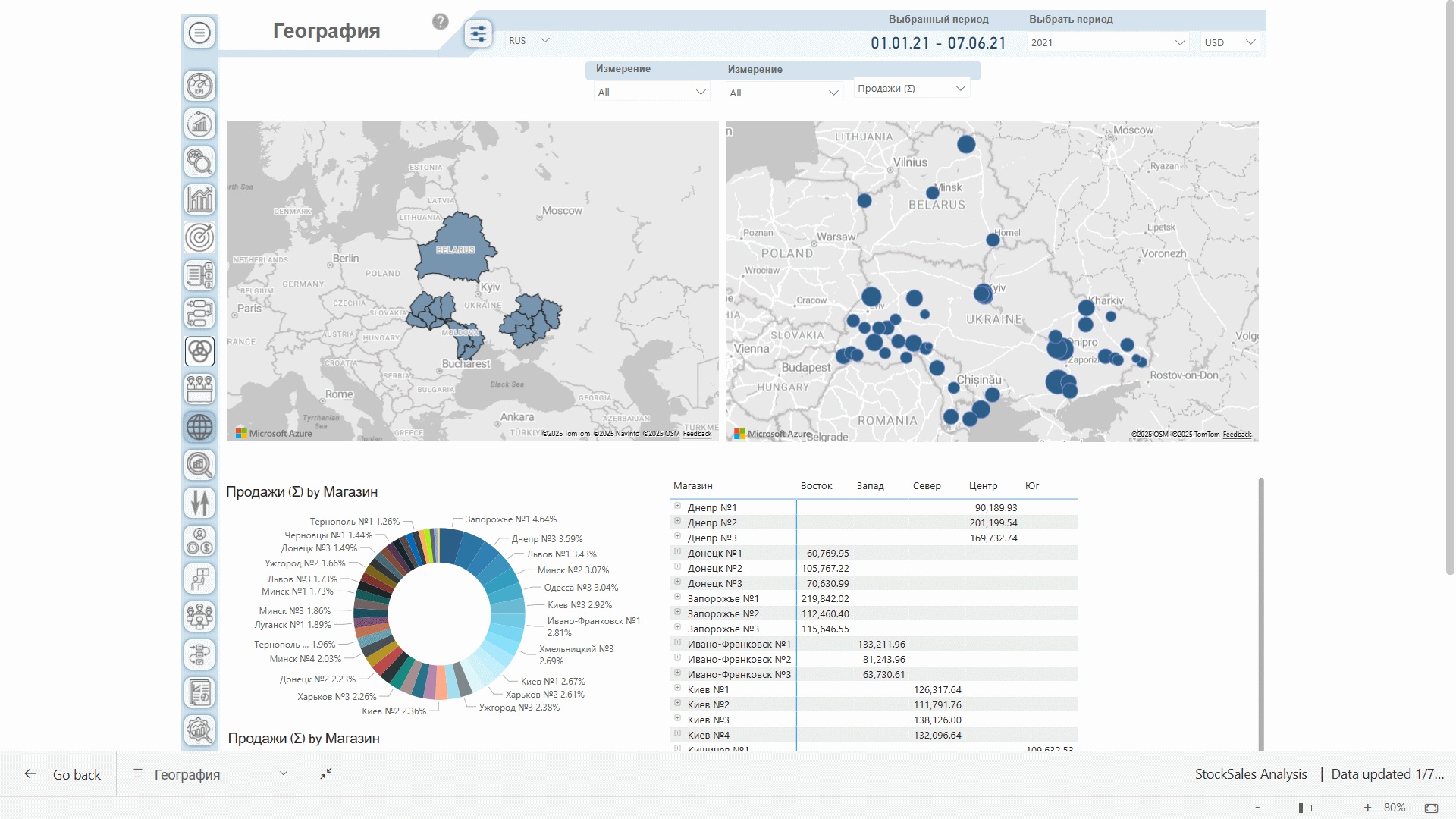This screenshot has height=819, width=1456.
Task: Open the Venn diagram circles icon
Action: pos(199,351)
